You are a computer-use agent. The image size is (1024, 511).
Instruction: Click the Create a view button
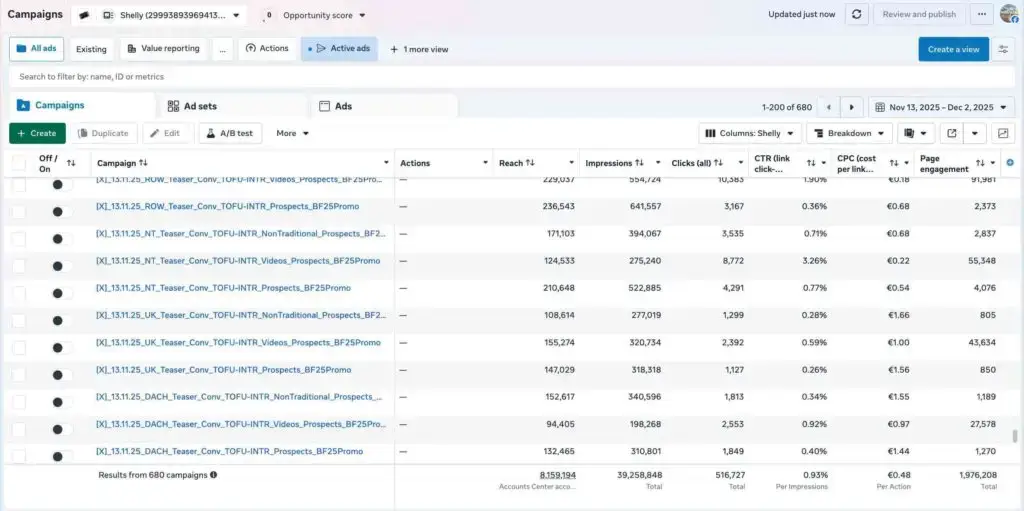(953, 49)
